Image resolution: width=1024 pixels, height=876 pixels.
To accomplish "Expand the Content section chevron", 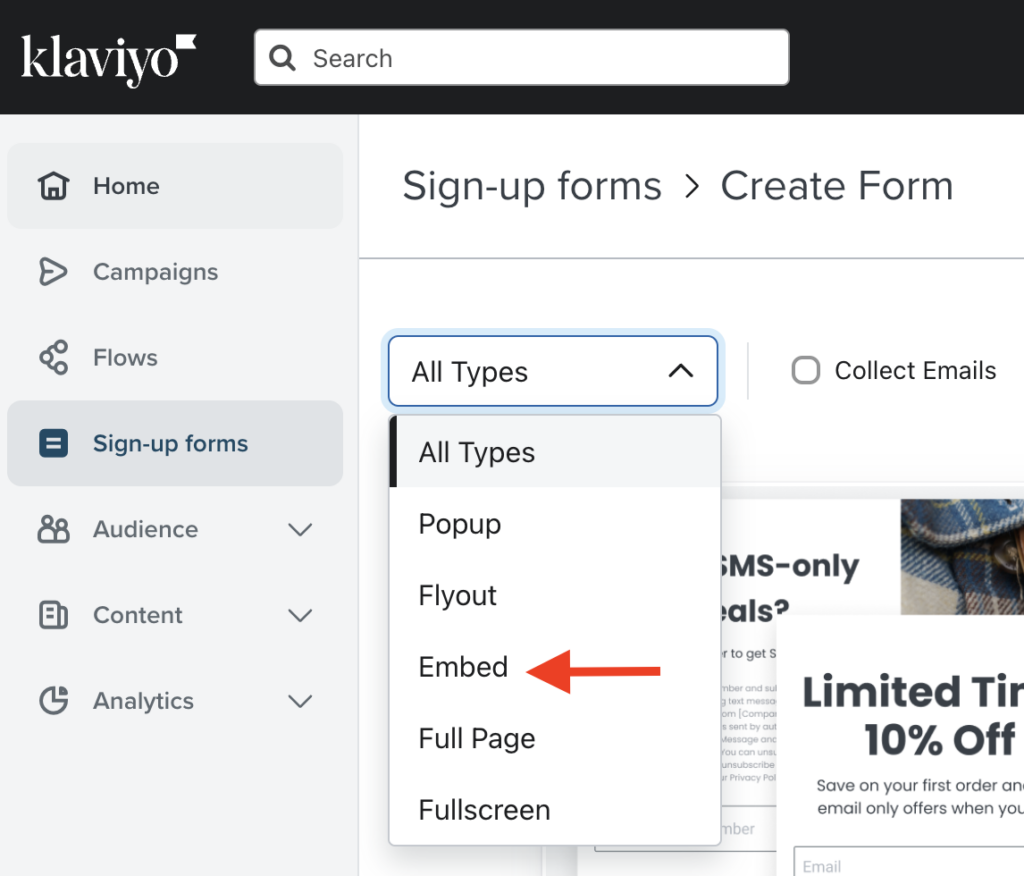I will (x=300, y=615).
